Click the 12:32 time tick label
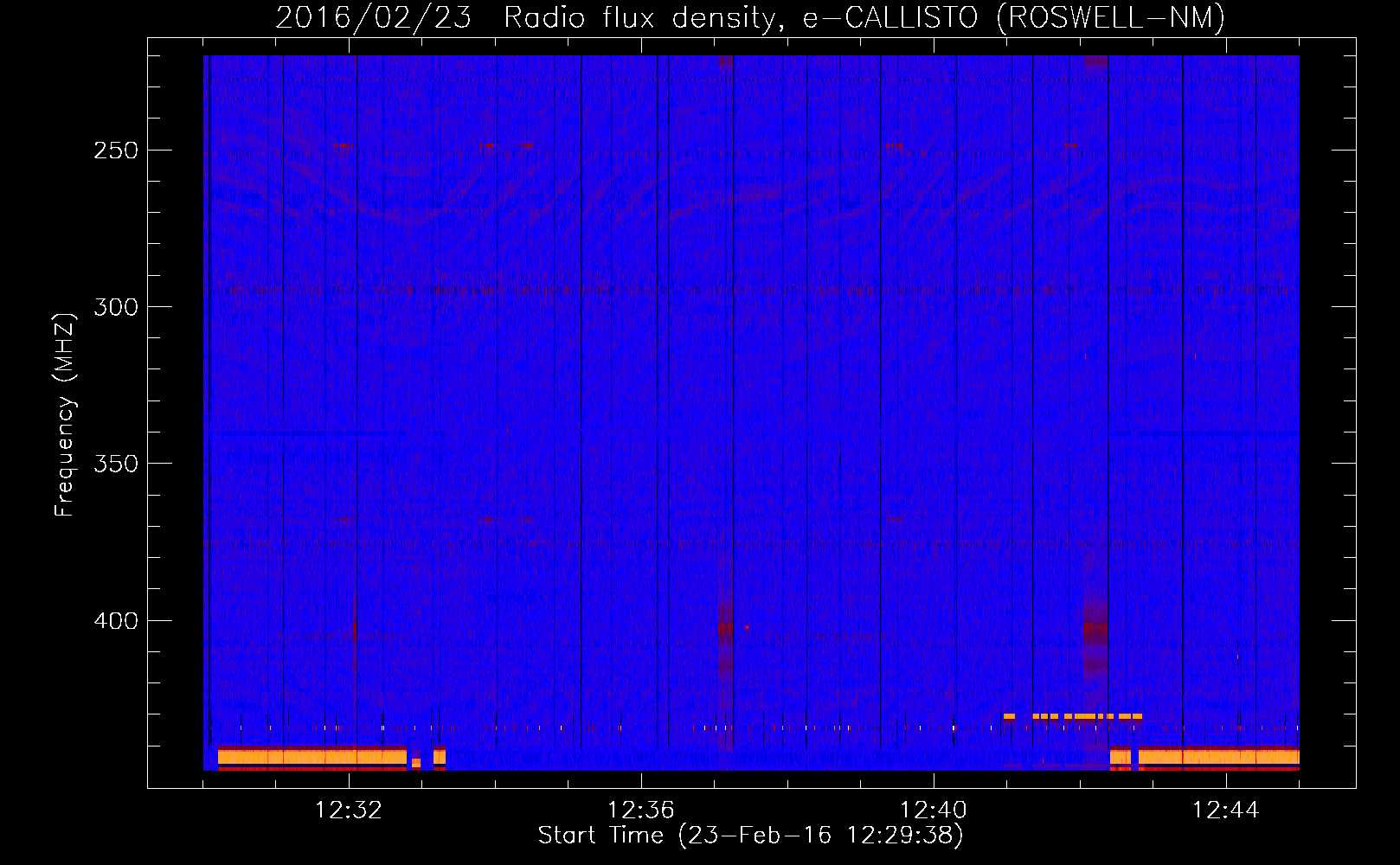The height and width of the screenshot is (865, 1400). click(x=349, y=810)
